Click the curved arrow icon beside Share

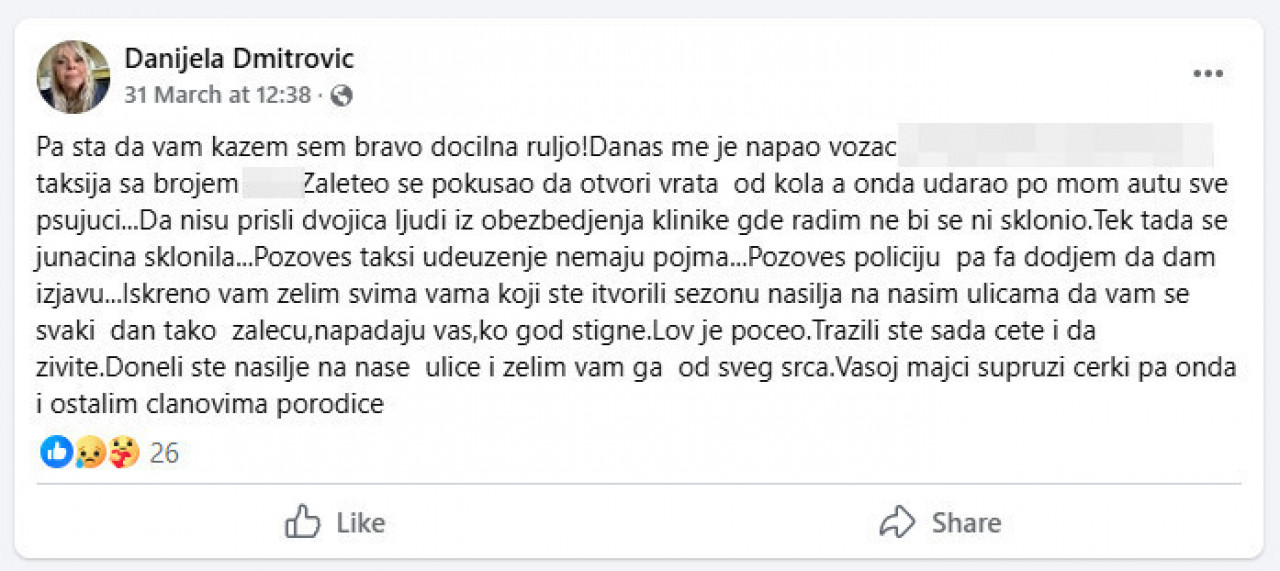898,522
